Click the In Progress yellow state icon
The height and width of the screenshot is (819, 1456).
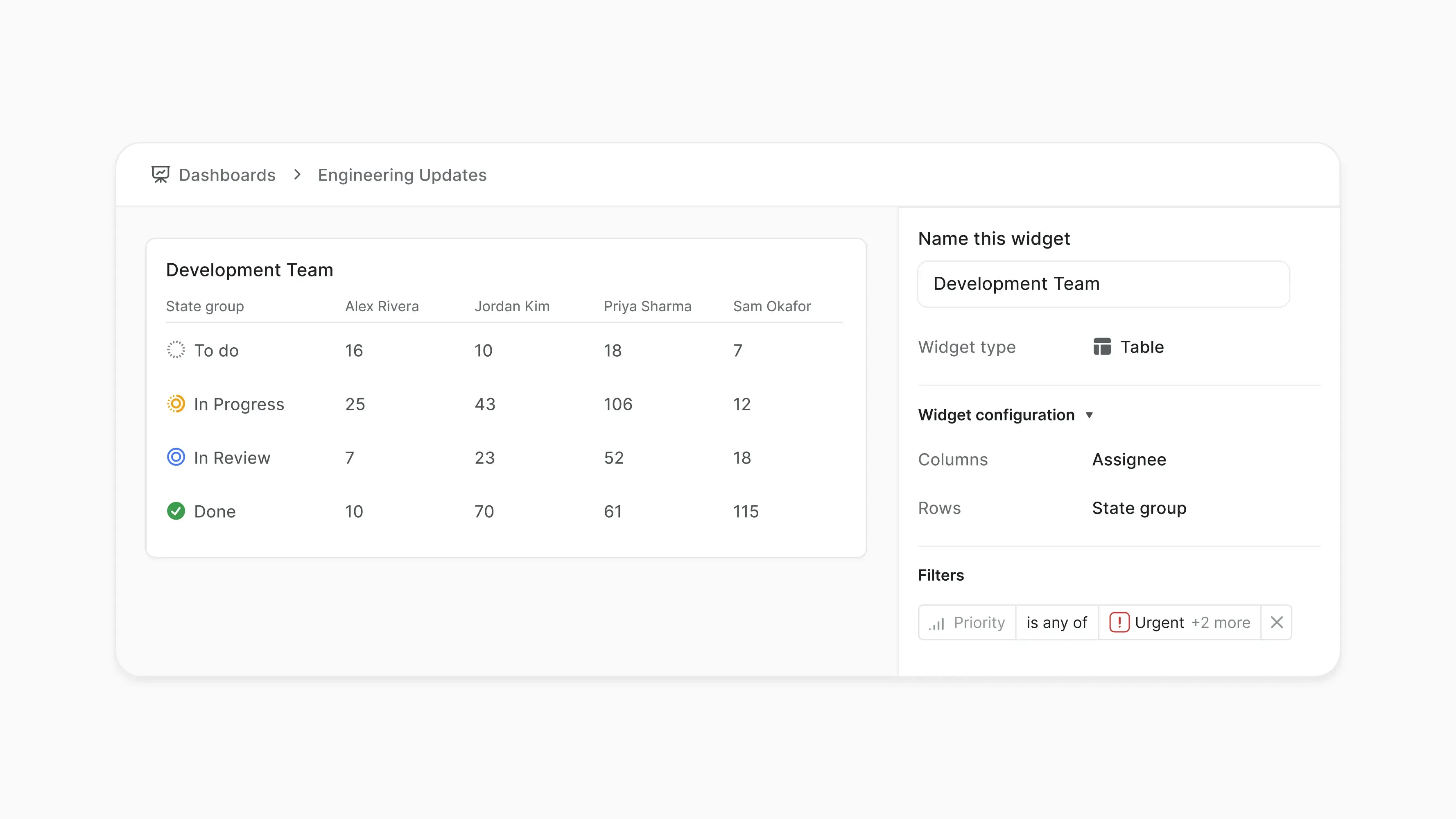pyautogui.click(x=176, y=404)
